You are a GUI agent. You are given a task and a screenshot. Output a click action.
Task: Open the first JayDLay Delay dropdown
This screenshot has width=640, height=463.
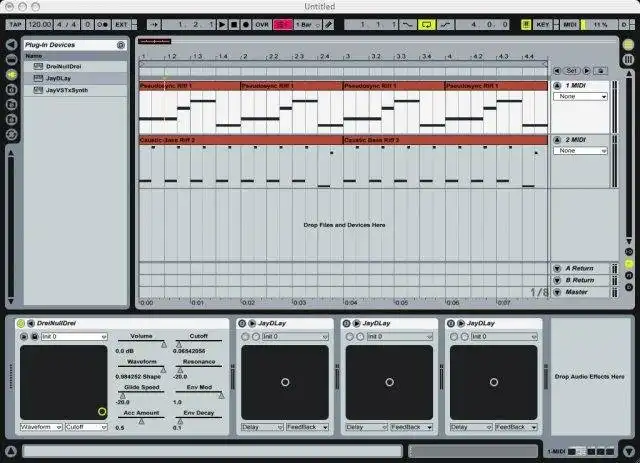coord(262,427)
